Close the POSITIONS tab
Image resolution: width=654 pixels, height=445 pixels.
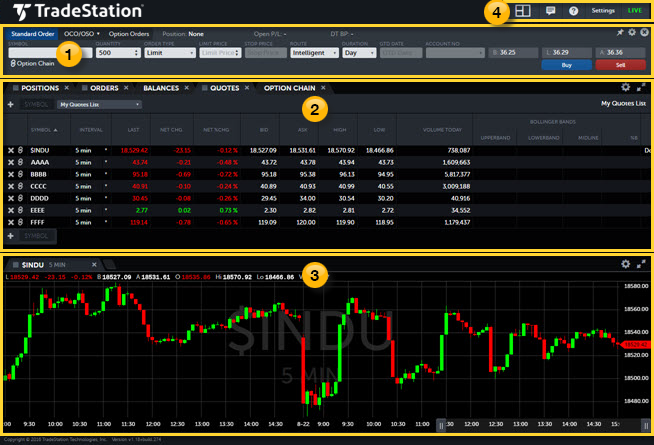67,88
